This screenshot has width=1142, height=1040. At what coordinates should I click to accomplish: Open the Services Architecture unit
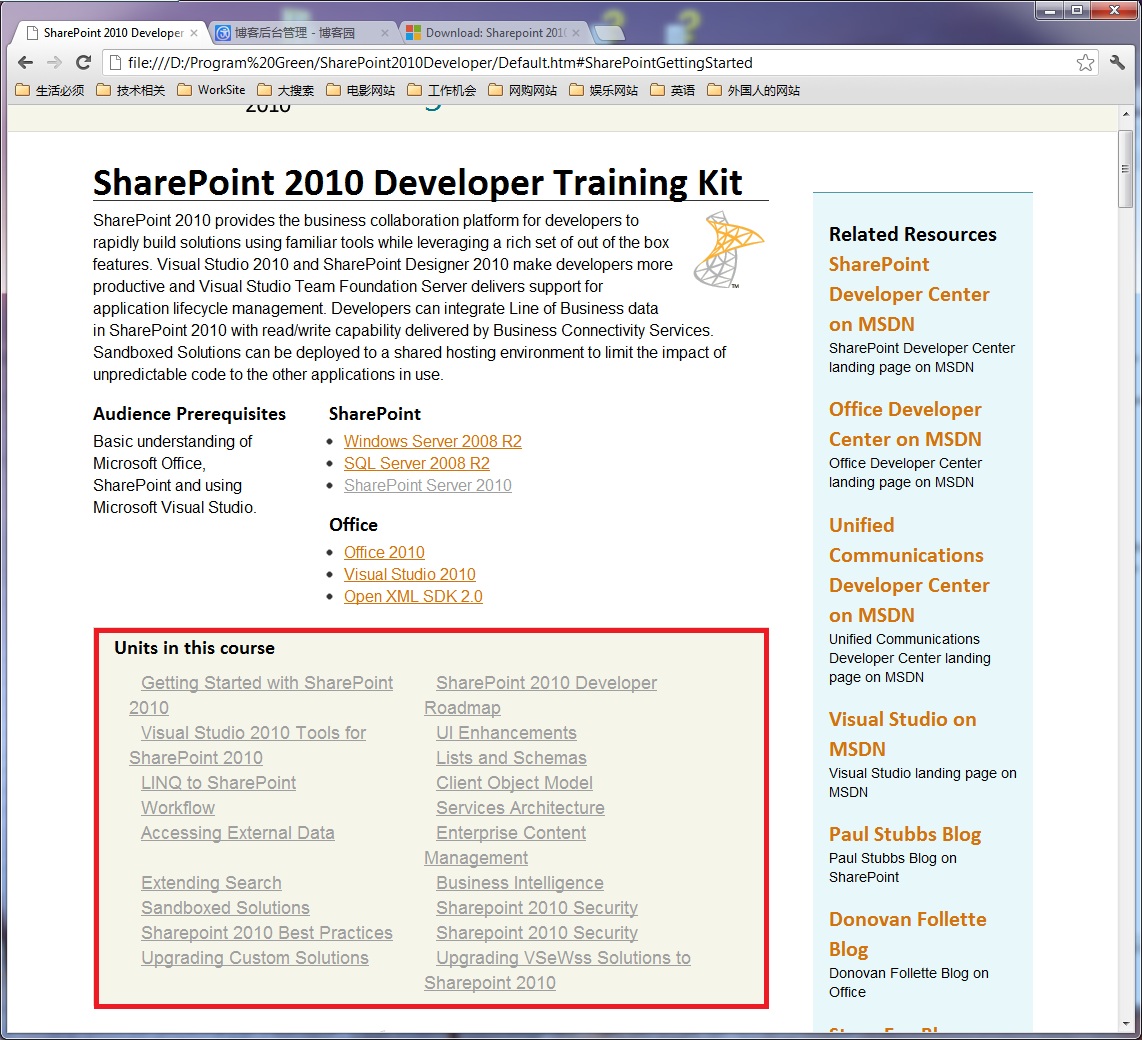520,808
